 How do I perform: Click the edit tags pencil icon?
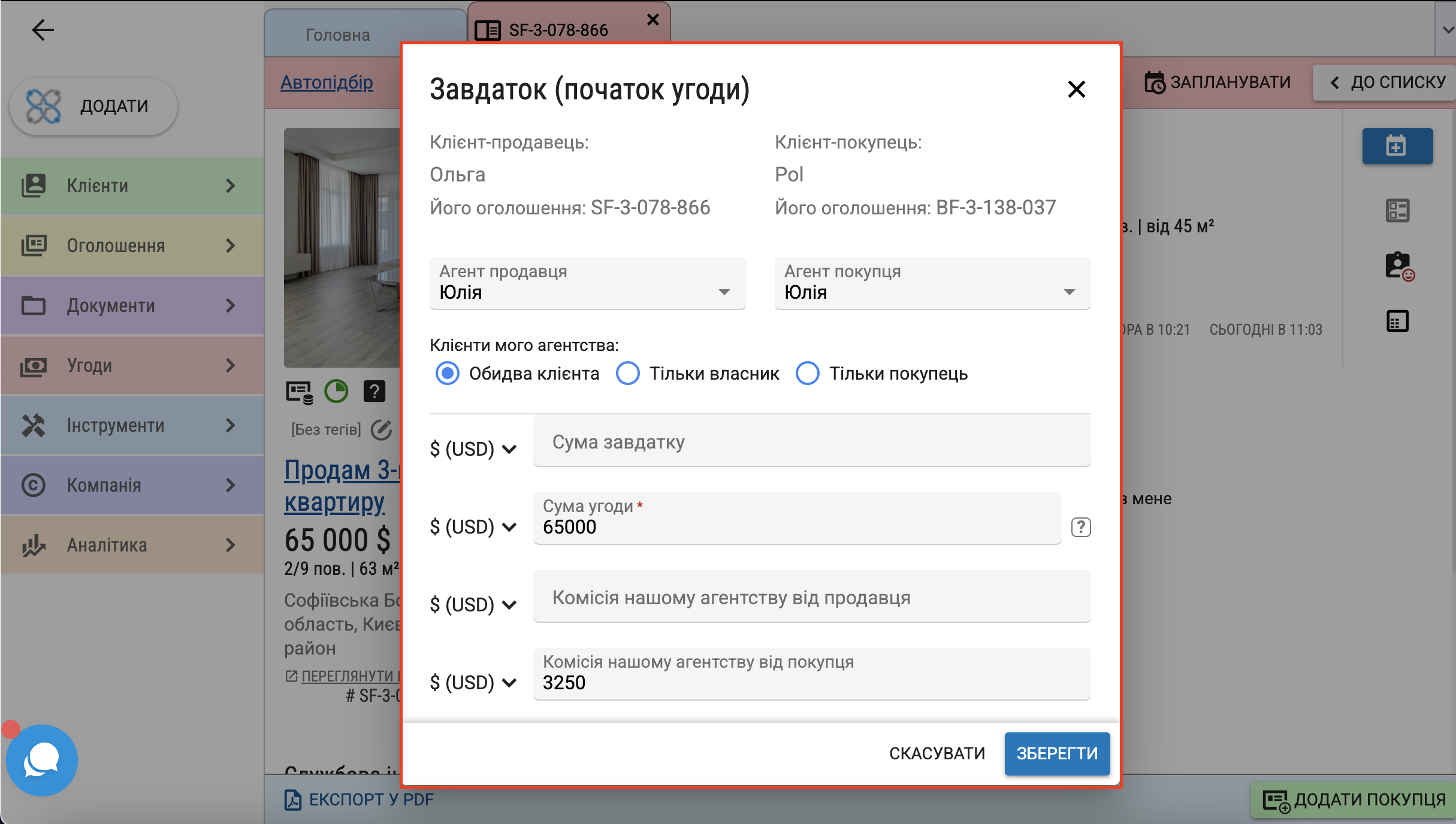[381, 429]
